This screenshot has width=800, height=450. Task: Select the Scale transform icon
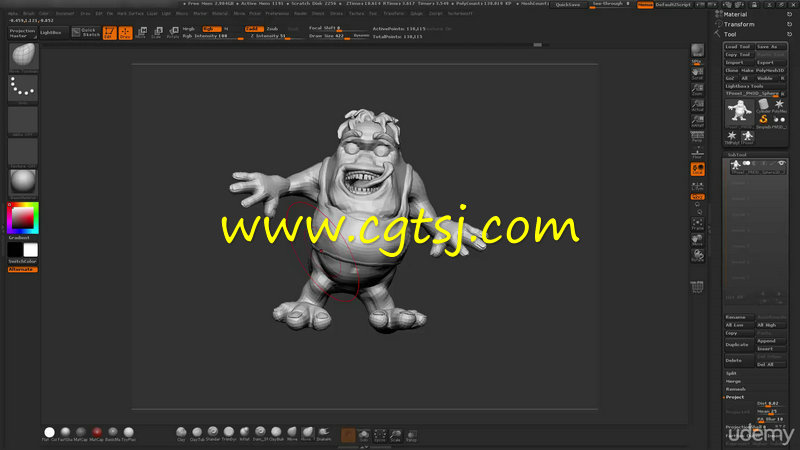point(157,33)
